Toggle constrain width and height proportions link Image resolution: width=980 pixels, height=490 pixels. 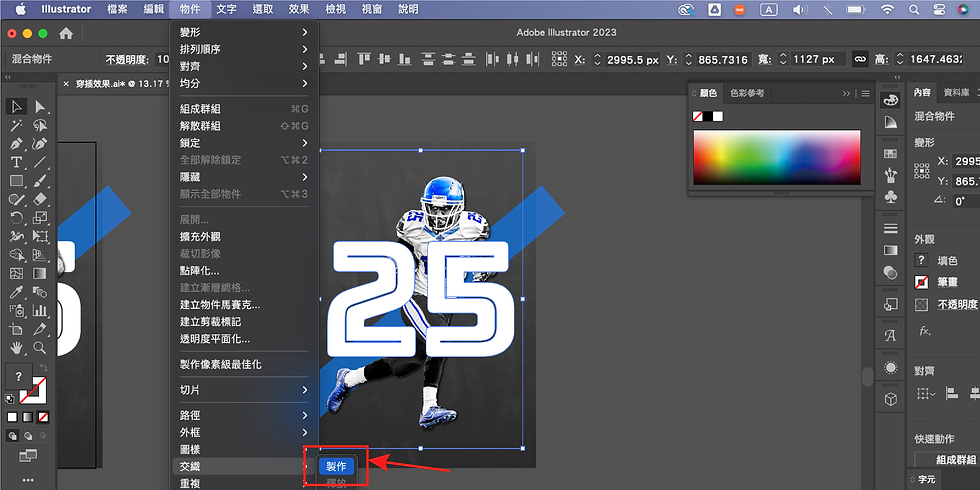click(860, 59)
